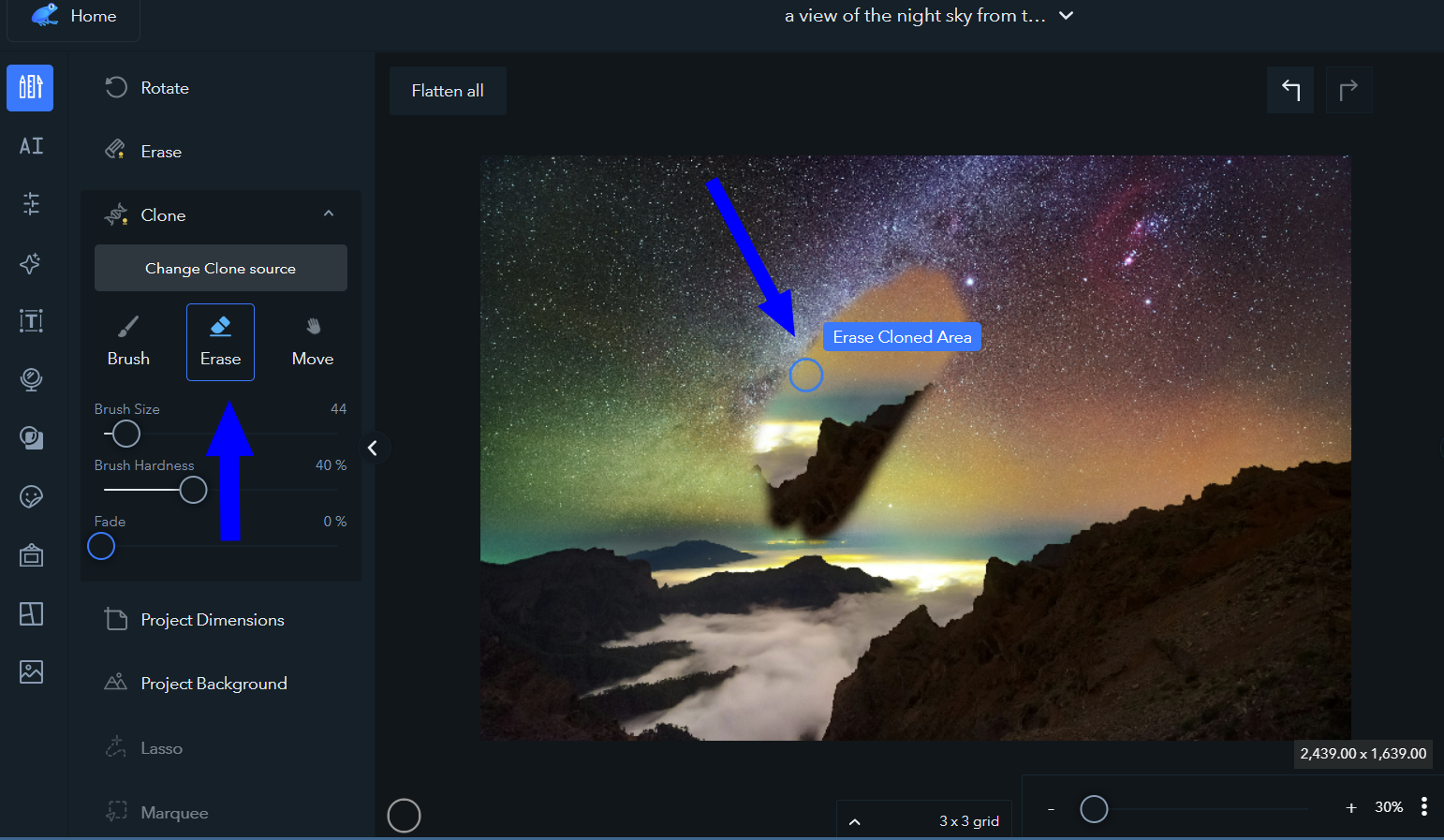The image size is (1444, 840).
Task: Open the AI tools sidebar tab
Action: coord(31,146)
